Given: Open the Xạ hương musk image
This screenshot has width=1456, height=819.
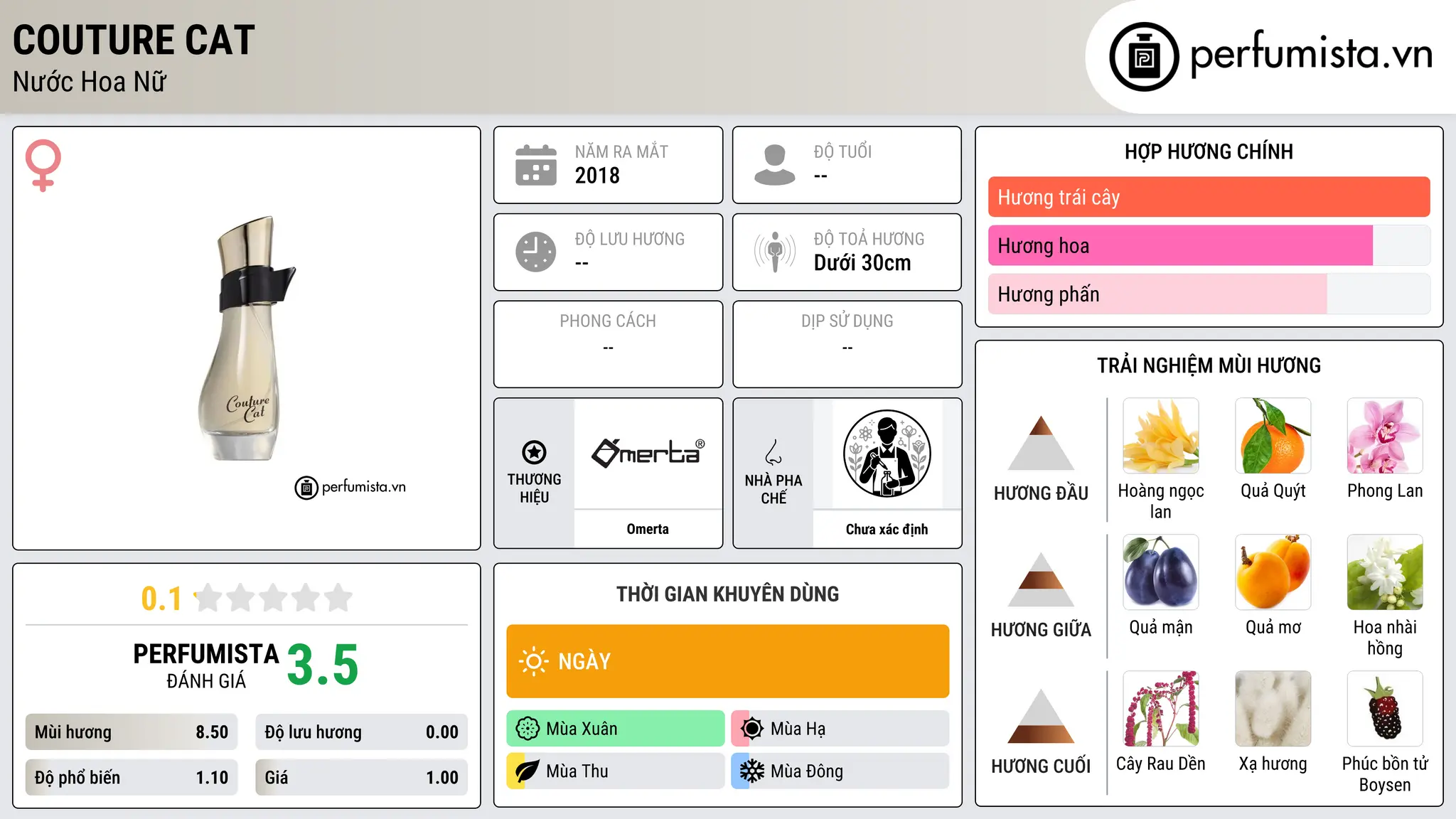Looking at the screenshot, I should click(x=1273, y=709).
